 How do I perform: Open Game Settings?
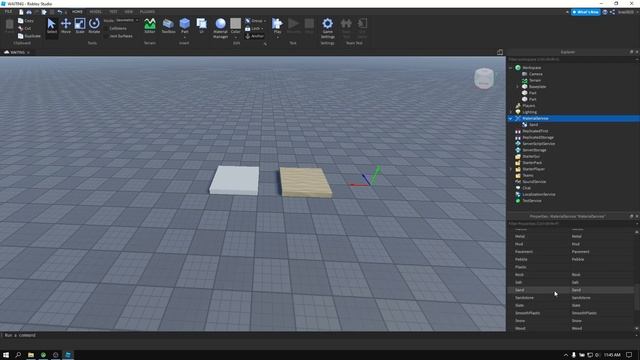point(327,28)
